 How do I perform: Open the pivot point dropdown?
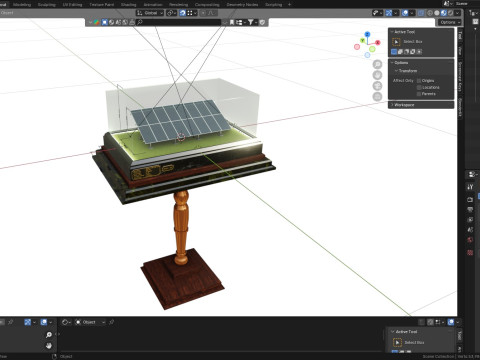(x=171, y=13)
